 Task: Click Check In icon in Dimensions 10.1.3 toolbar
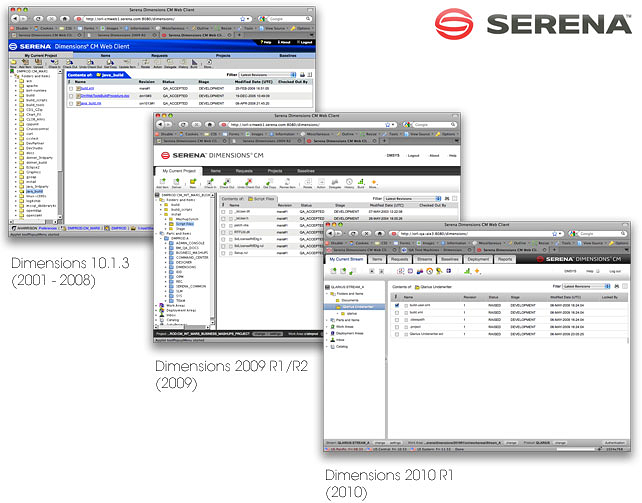click(x=54, y=62)
